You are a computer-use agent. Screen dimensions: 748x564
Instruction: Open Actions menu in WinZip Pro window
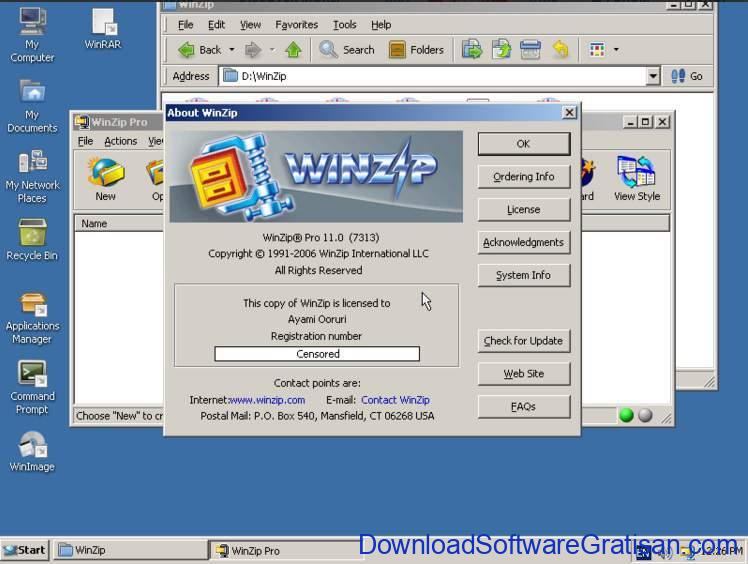click(120, 141)
